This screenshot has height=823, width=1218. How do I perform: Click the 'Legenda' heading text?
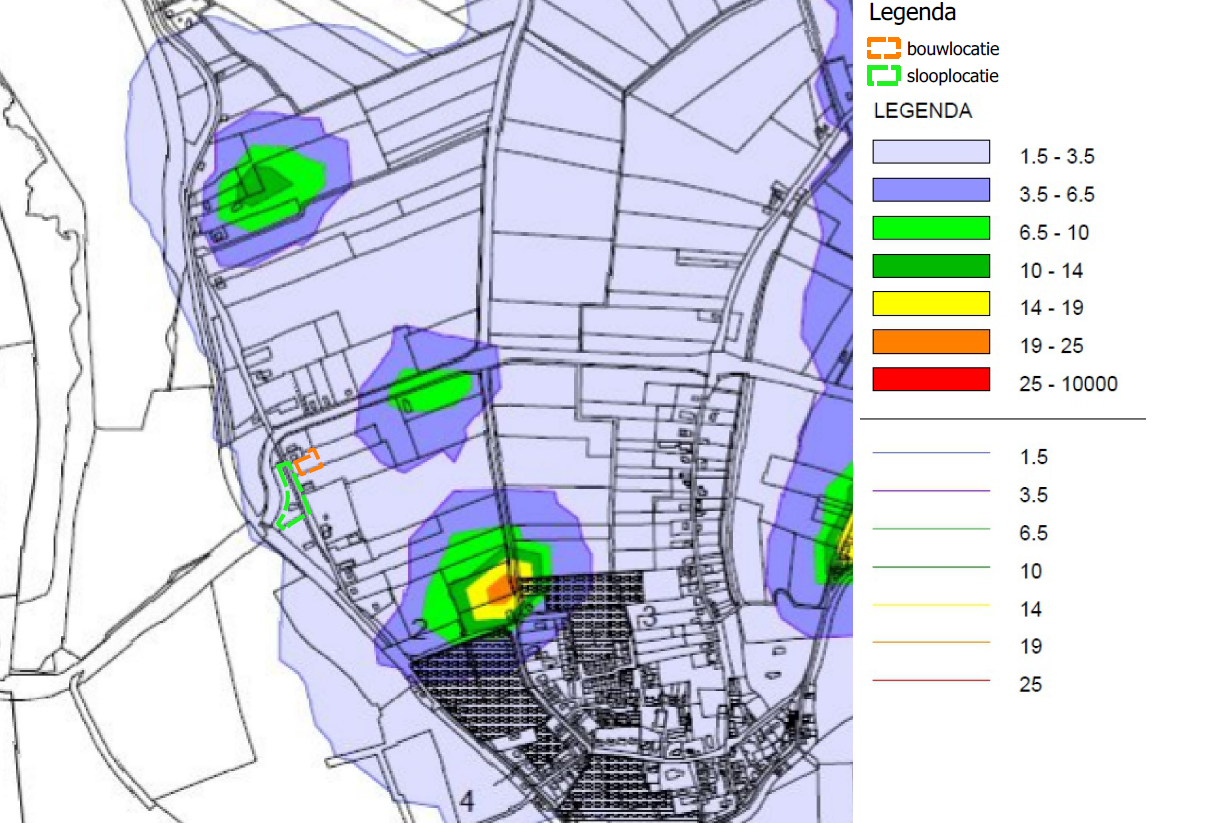tap(912, 14)
